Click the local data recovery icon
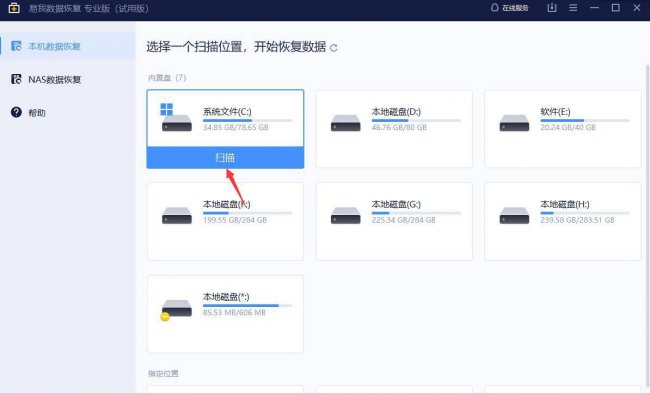This screenshot has width=650, height=393. tap(16, 46)
